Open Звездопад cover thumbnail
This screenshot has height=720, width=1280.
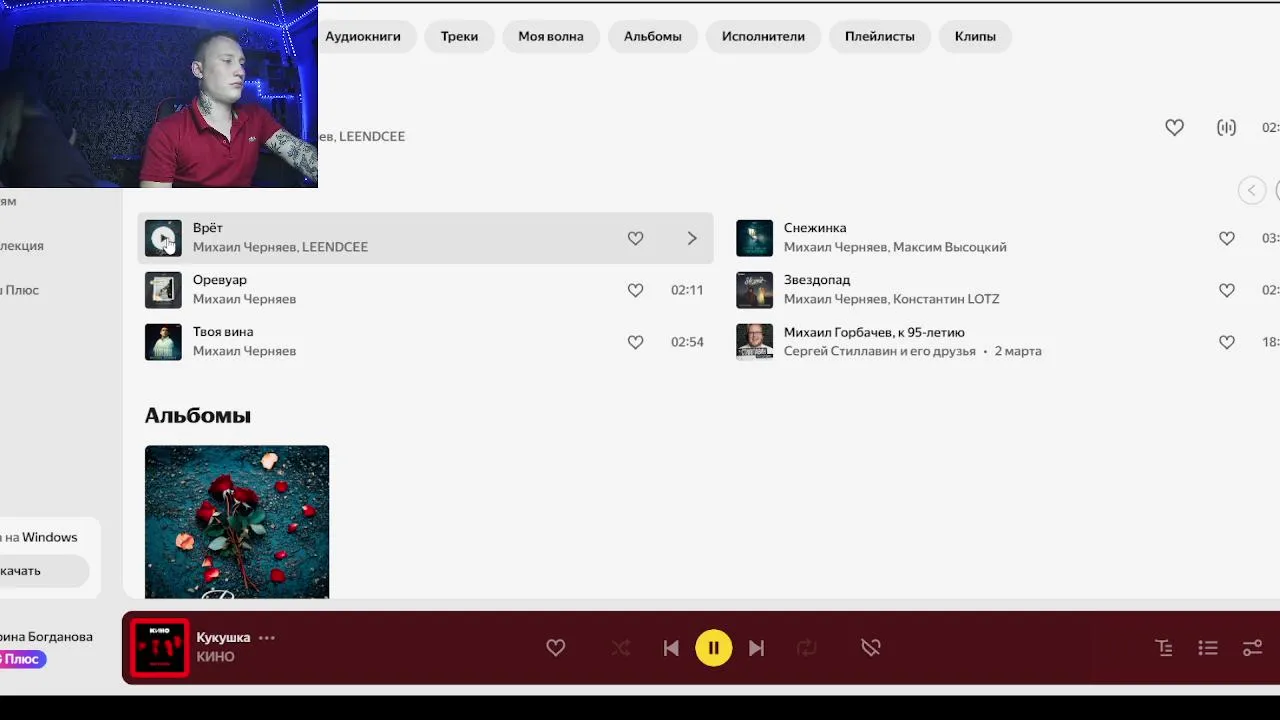coord(755,290)
